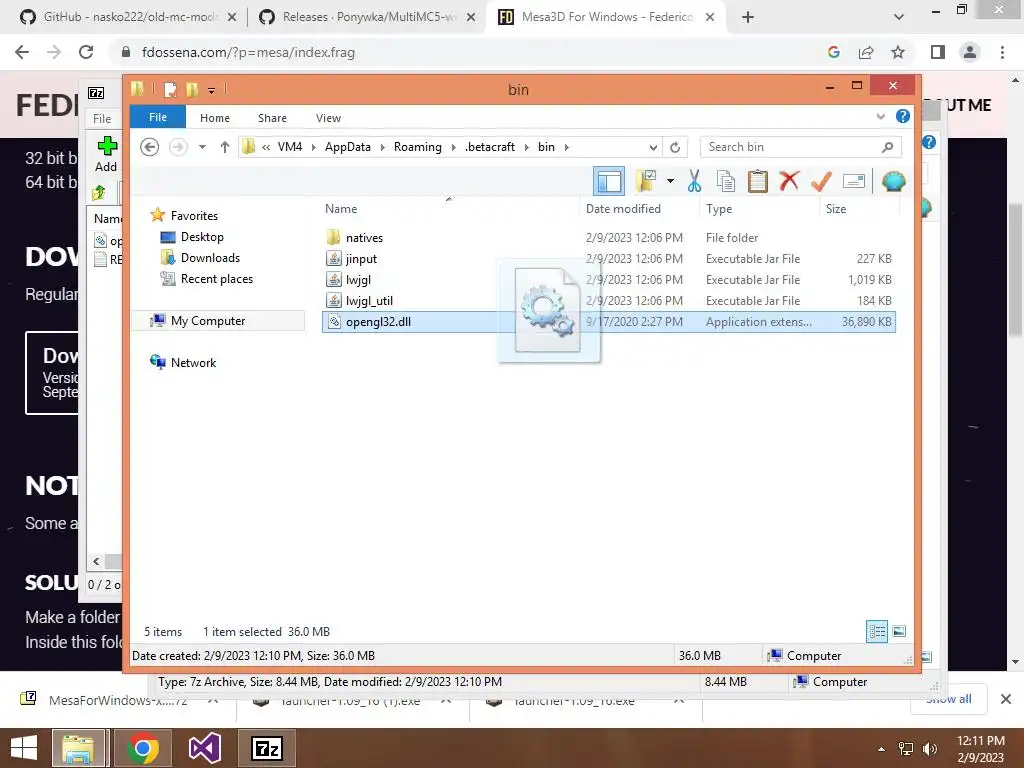Viewport: 1024px width, 768px height.
Task: Click the share page icon in Chrome
Action: [x=866, y=52]
